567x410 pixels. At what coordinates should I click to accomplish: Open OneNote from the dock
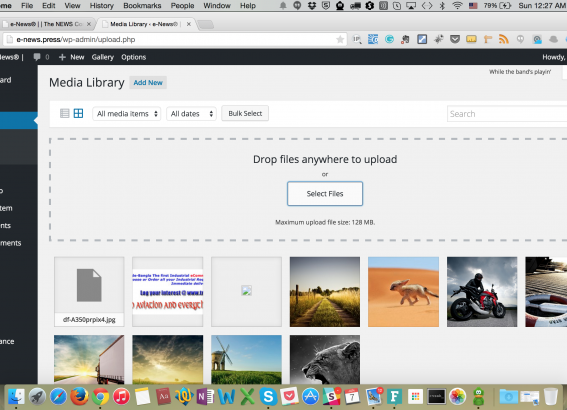tap(205, 397)
